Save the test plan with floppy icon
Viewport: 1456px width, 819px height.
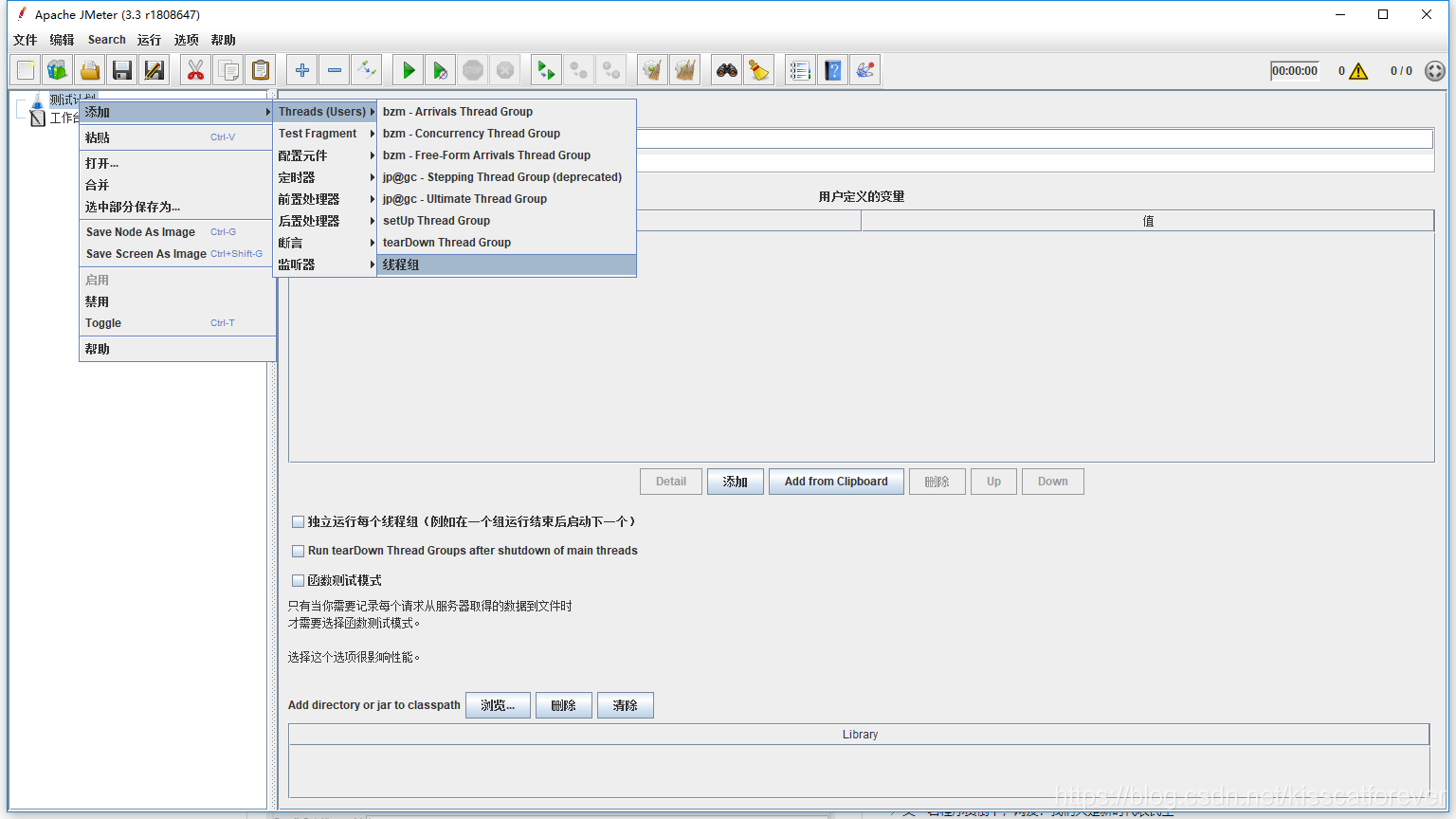122,70
